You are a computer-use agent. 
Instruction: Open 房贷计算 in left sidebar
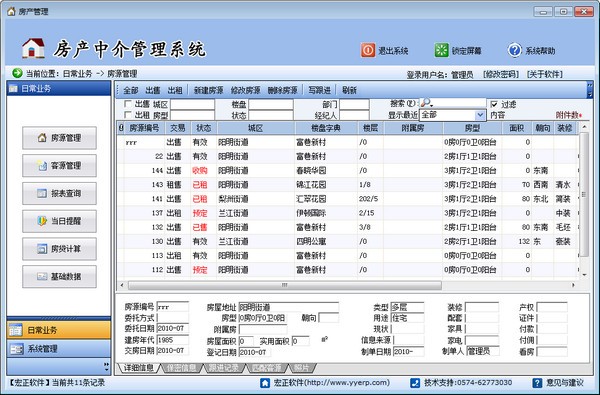pyautogui.click(x=59, y=249)
